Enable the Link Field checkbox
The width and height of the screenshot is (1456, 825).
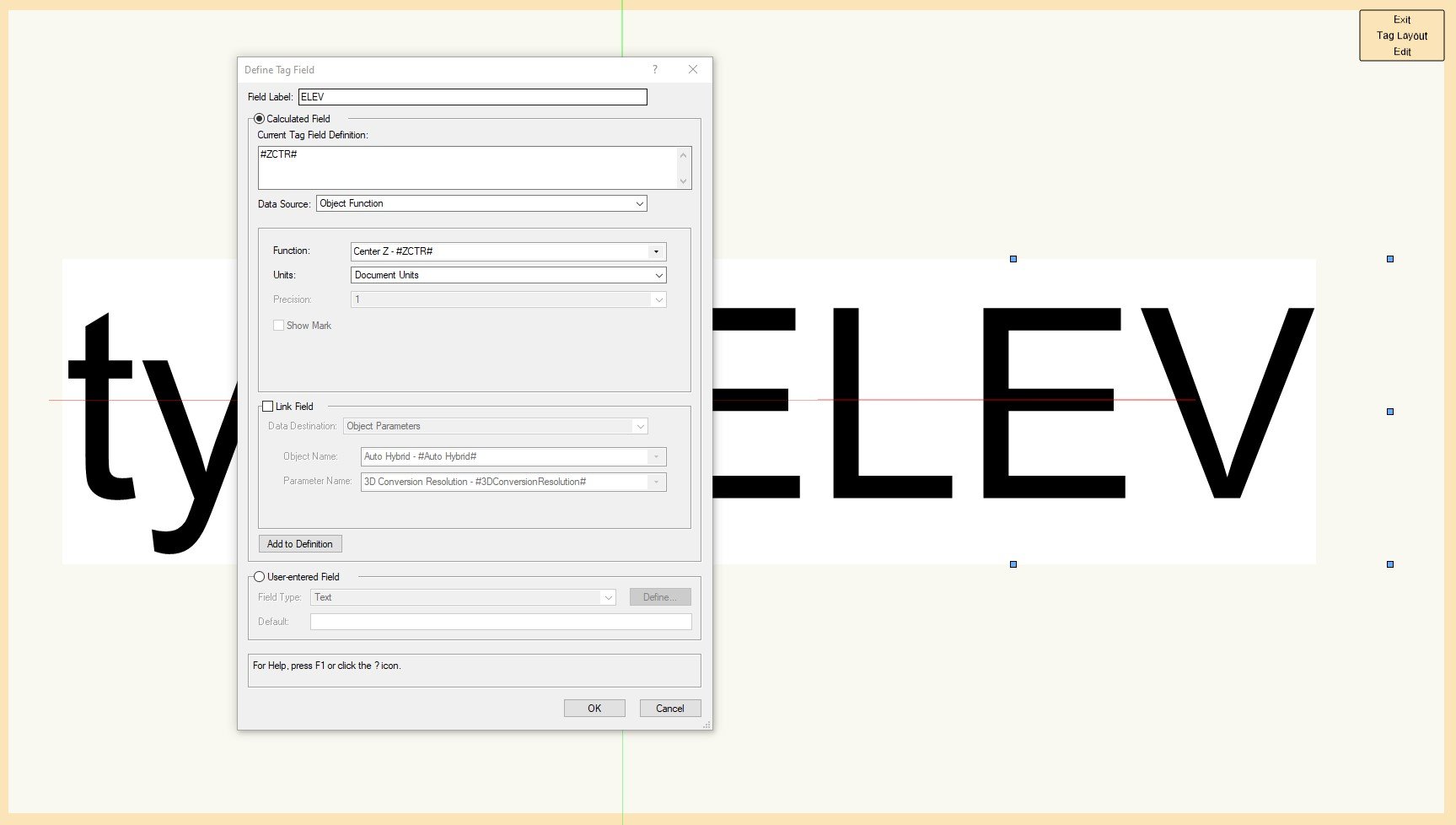point(266,406)
